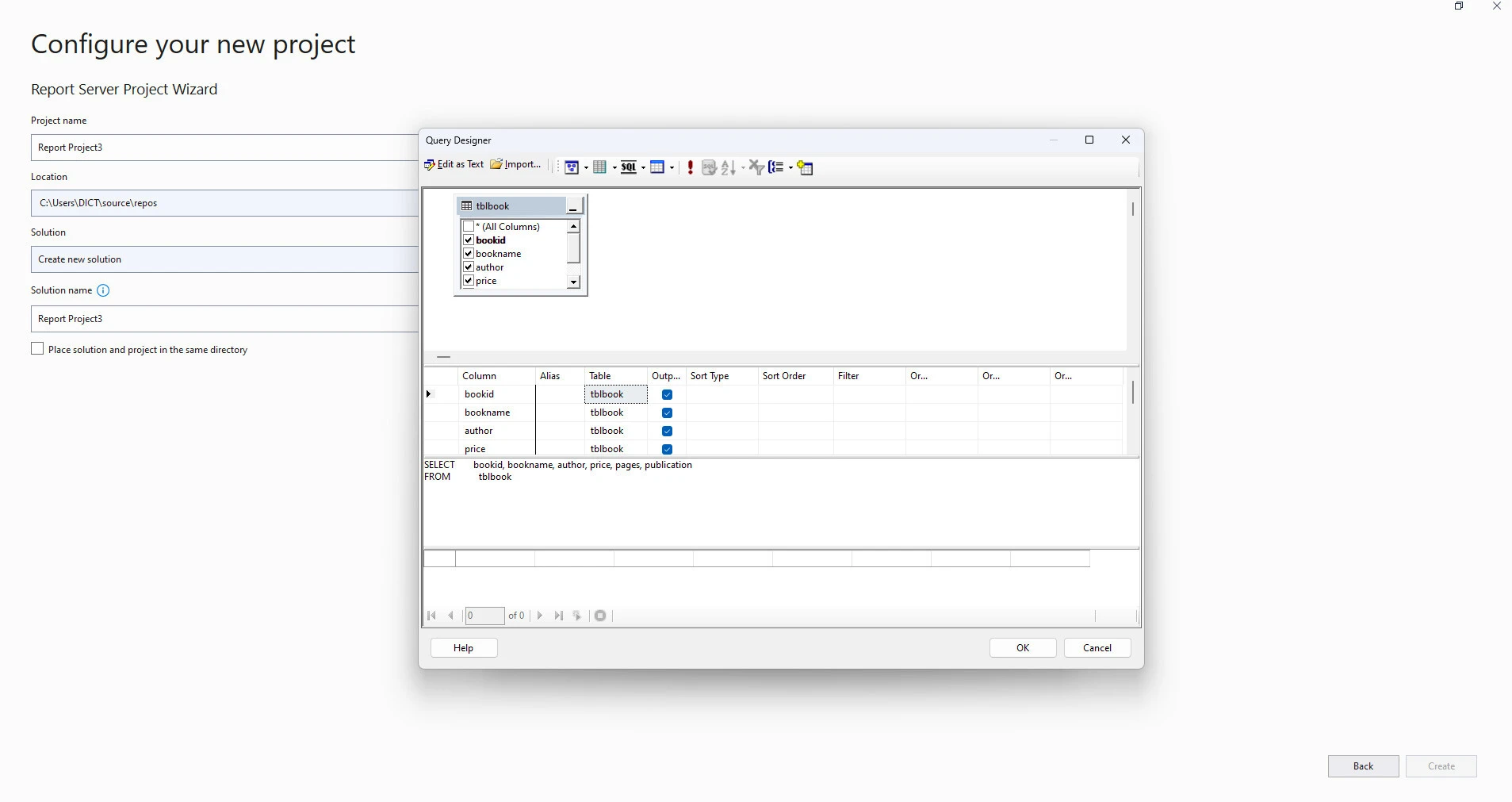Uncheck the author column checkbox
The height and width of the screenshot is (802, 1512).
[469, 267]
